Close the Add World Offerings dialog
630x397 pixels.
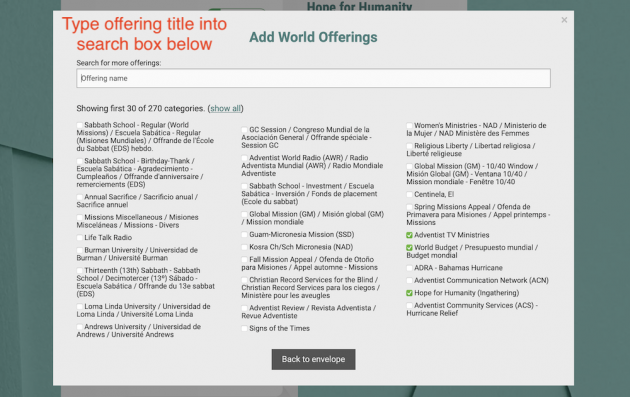(x=564, y=20)
